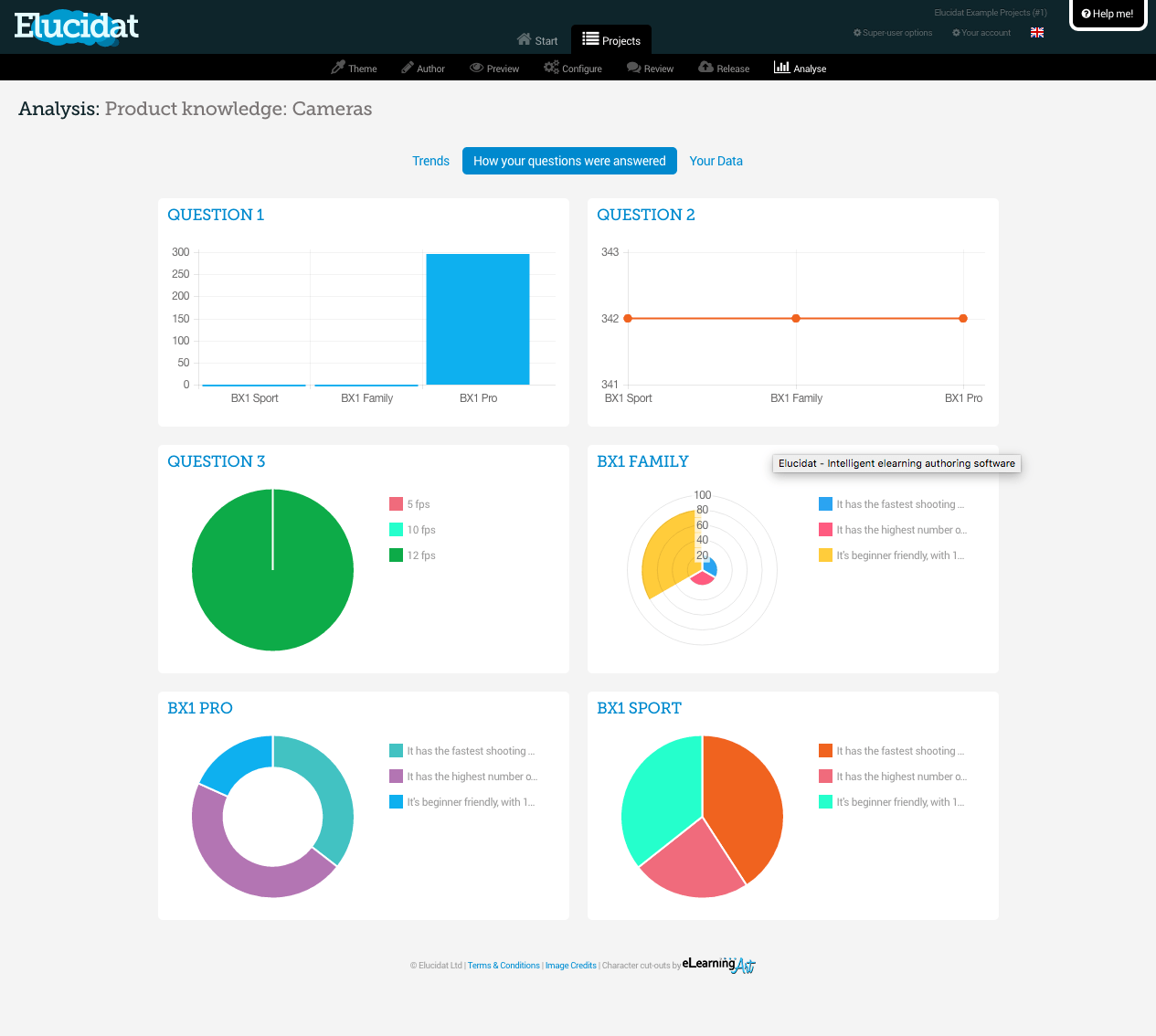The image size is (1156, 1036).
Task: Open the Preview menu item
Action: point(494,68)
